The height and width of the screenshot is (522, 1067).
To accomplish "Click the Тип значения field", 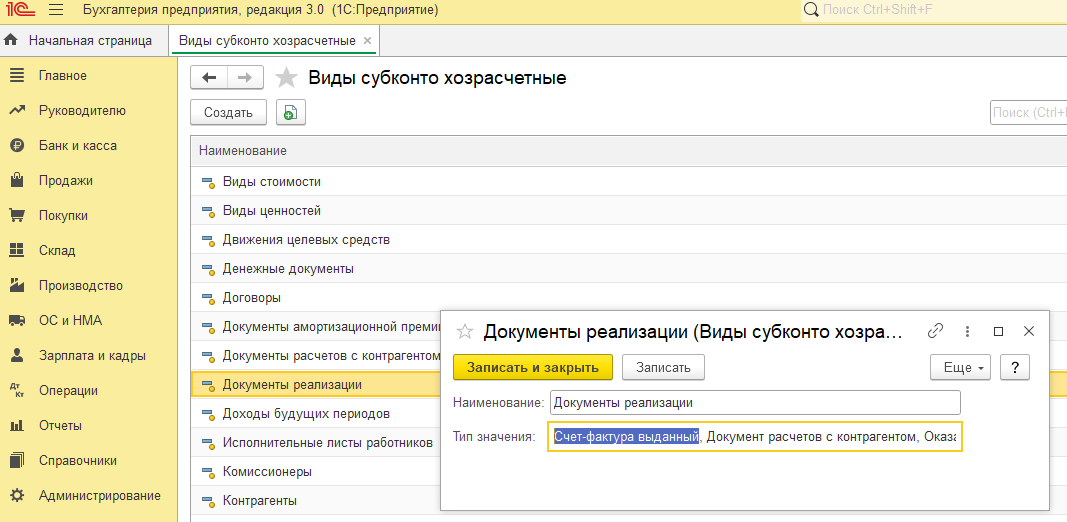I will tap(755, 437).
